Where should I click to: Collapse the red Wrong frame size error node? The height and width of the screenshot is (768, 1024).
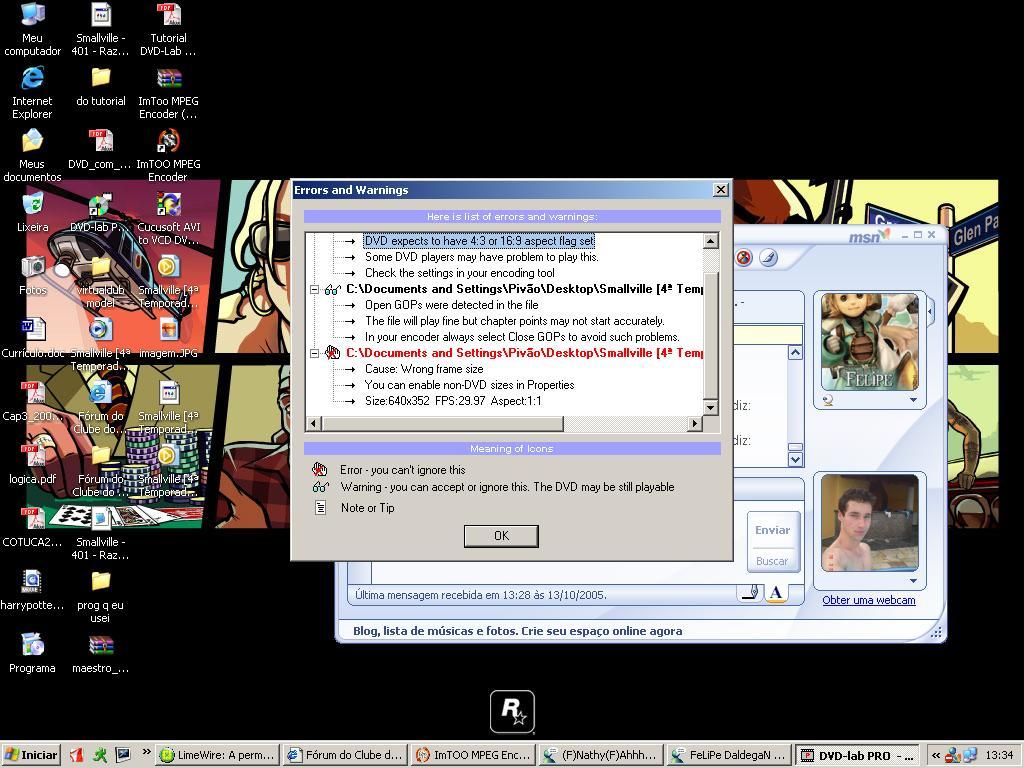click(x=314, y=353)
